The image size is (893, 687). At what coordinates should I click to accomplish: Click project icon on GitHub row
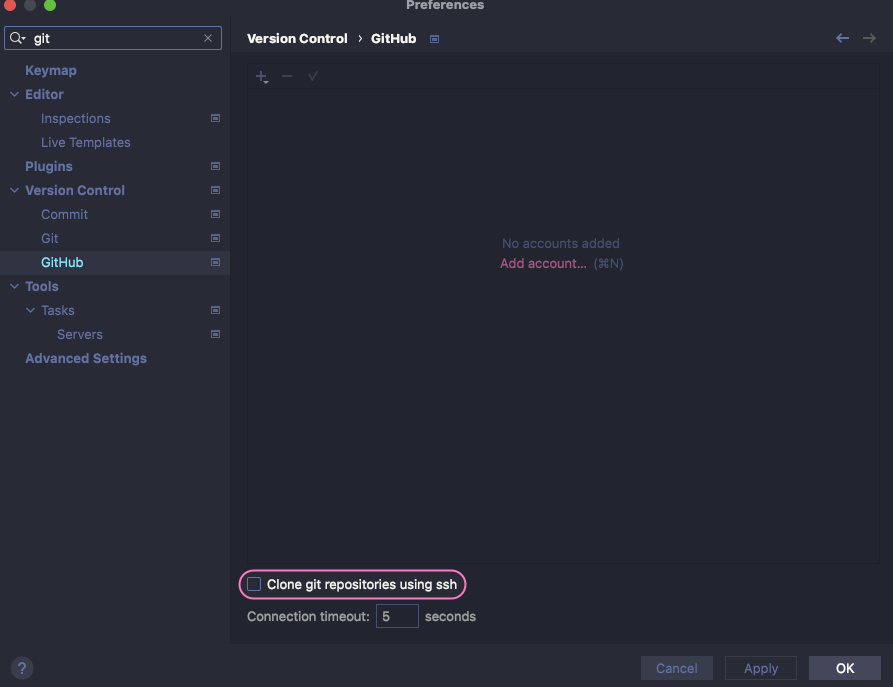(215, 262)
